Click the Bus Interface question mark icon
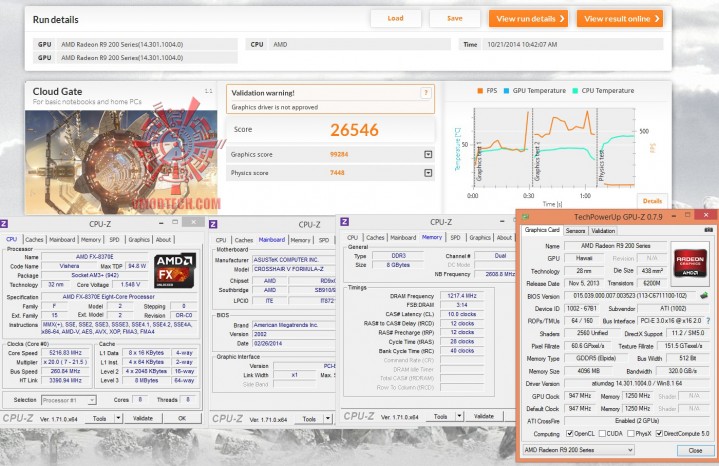Viewport: 719px width, 466px height. tap(708, 321)
